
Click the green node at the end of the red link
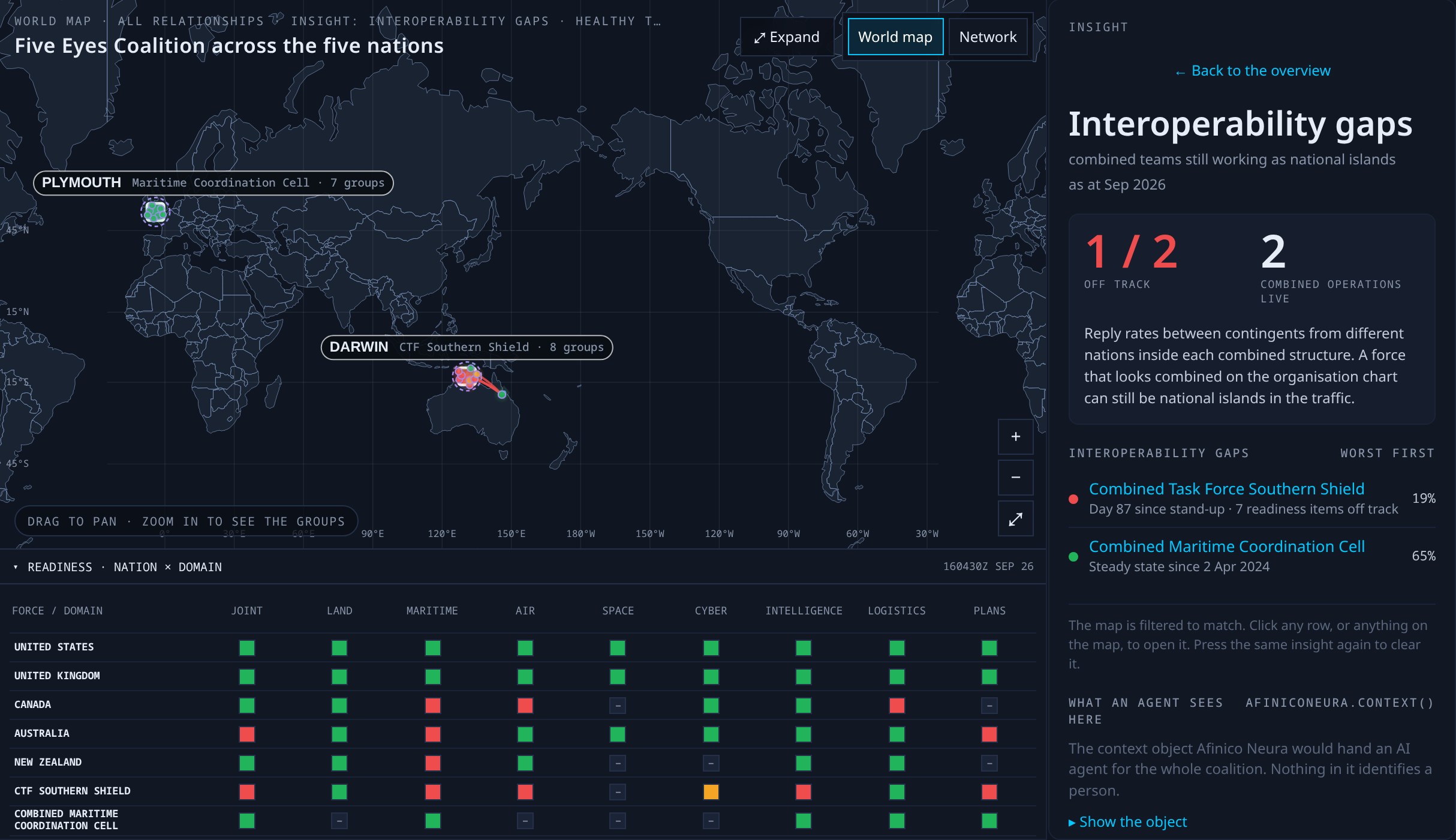[x=502, y=394]
